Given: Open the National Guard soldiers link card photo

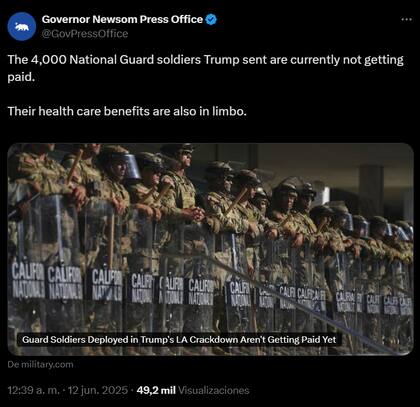Looking at the screenshot, I should click(x=210, y=249).
